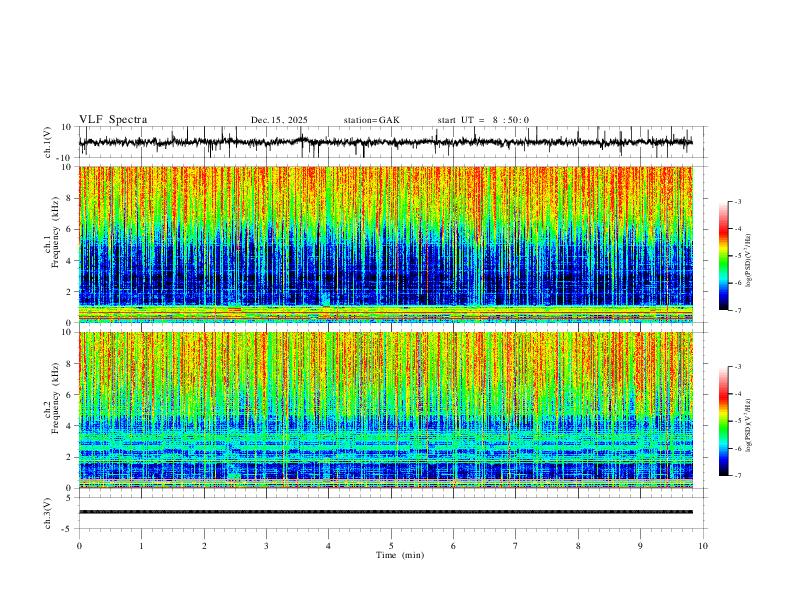Click the ch.2 spectrogram panel
The image size is (792, 612).
(x=386, y=410)
